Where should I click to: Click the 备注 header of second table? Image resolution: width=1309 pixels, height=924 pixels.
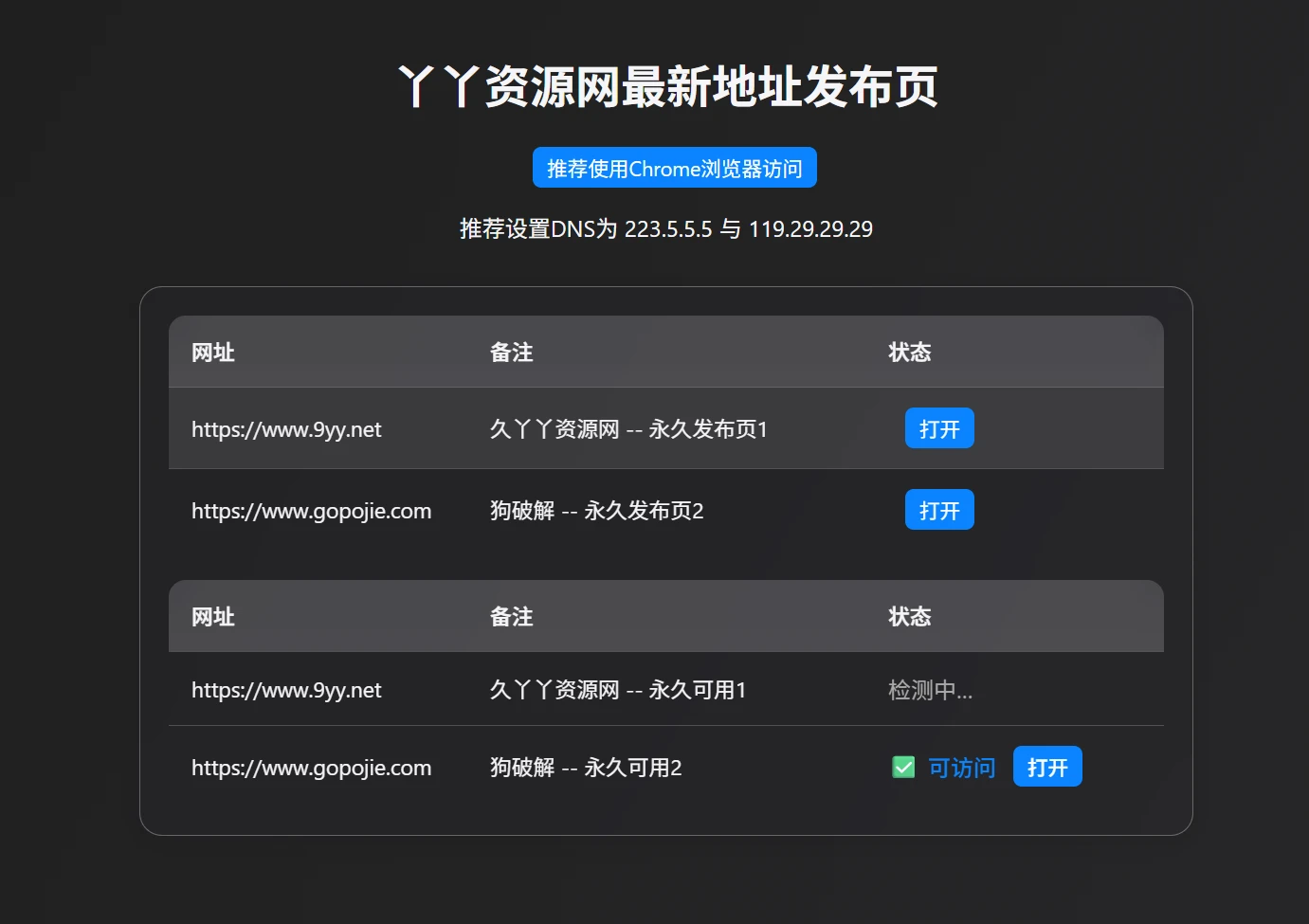pyautogui.click(x=512, y=617)
